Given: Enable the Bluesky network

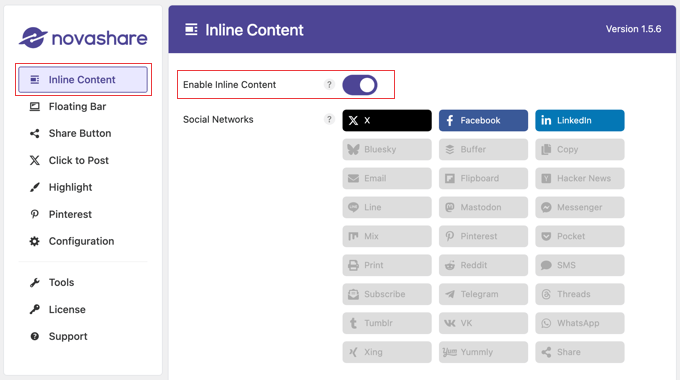Looking at the screenshot, I should [387, 149].
